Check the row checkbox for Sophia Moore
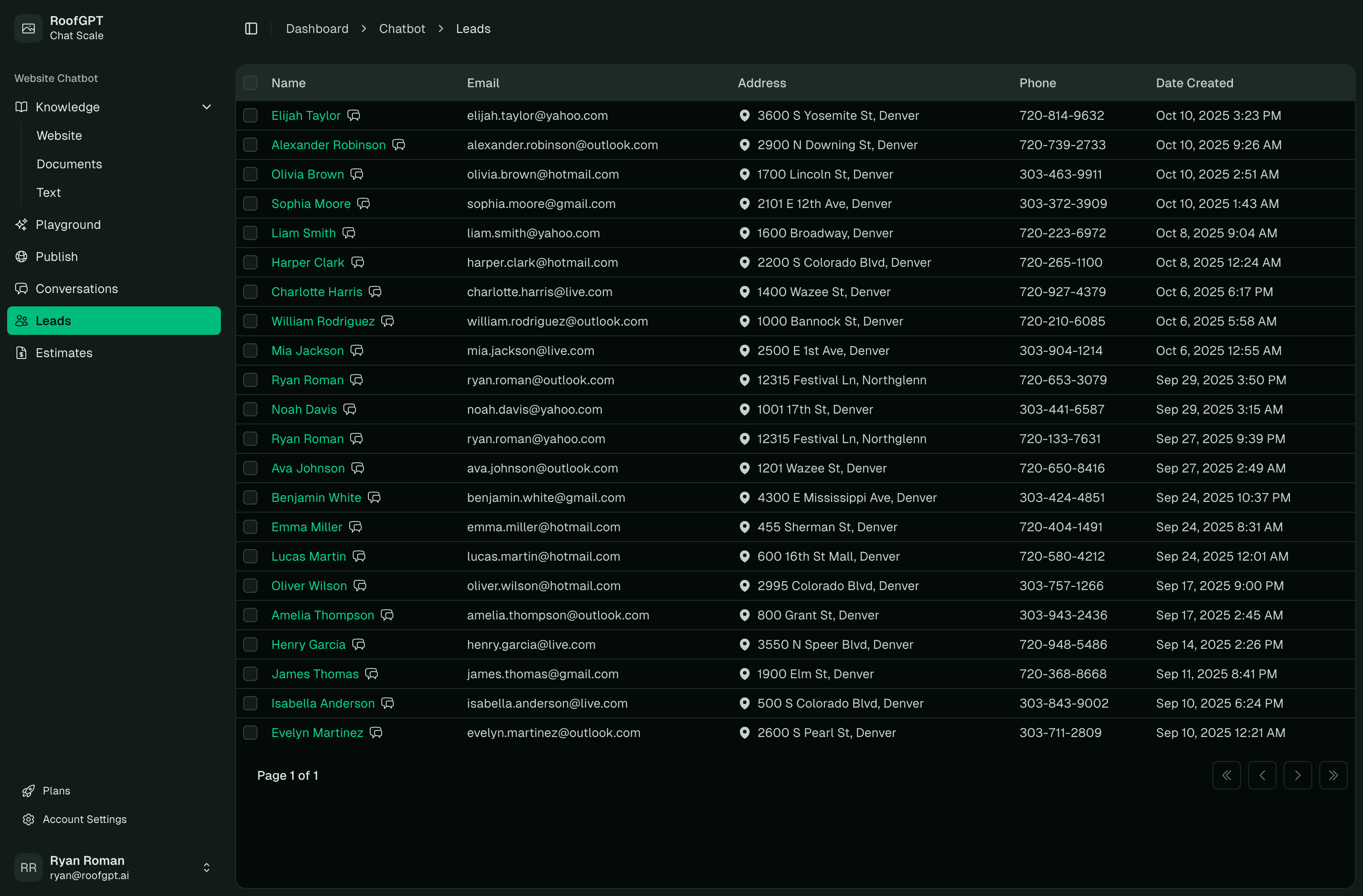Image resolution: width=1363 pixels, height=896 pixels. pyautogui.click(x=250, y=203)
